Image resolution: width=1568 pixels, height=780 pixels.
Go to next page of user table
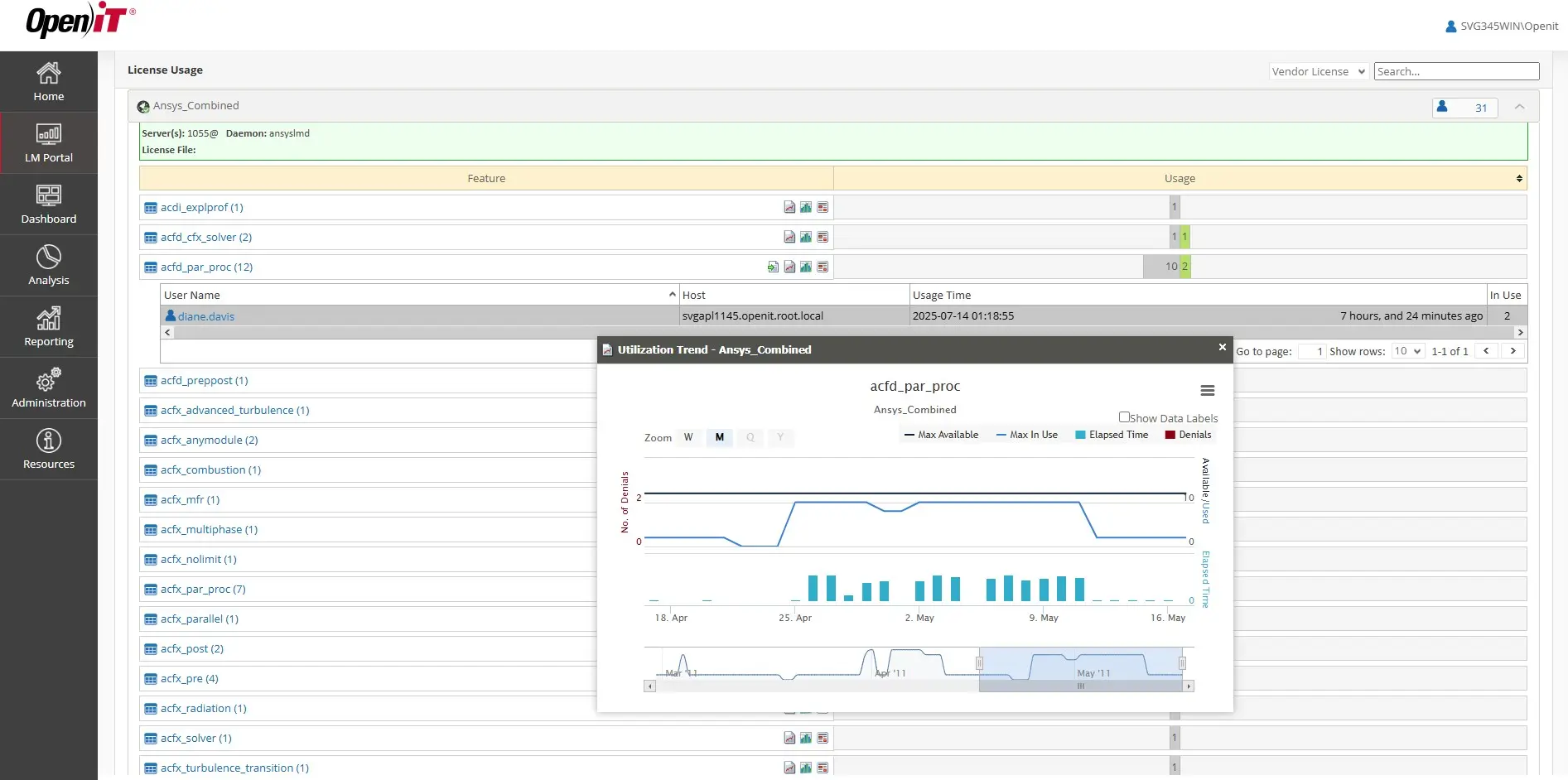coord(1513,351)
